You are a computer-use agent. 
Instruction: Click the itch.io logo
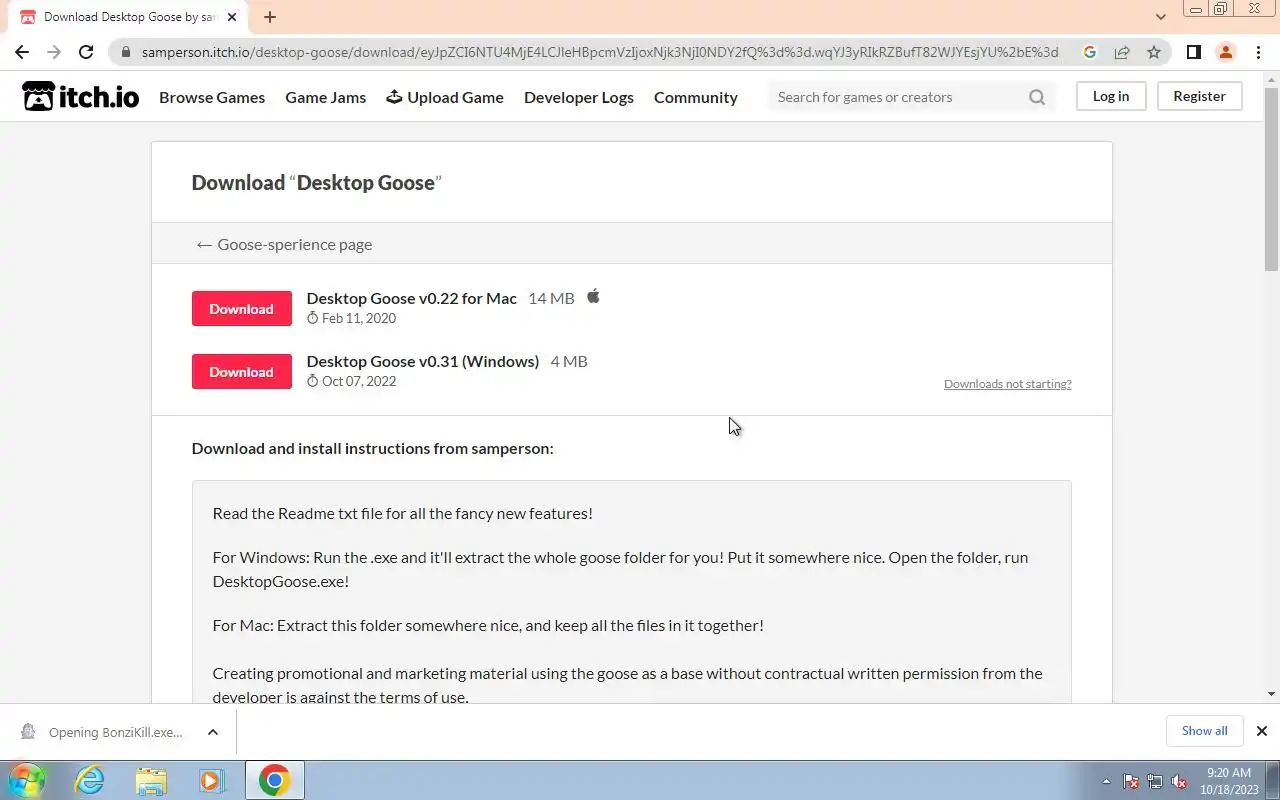[x=80, y=97]
